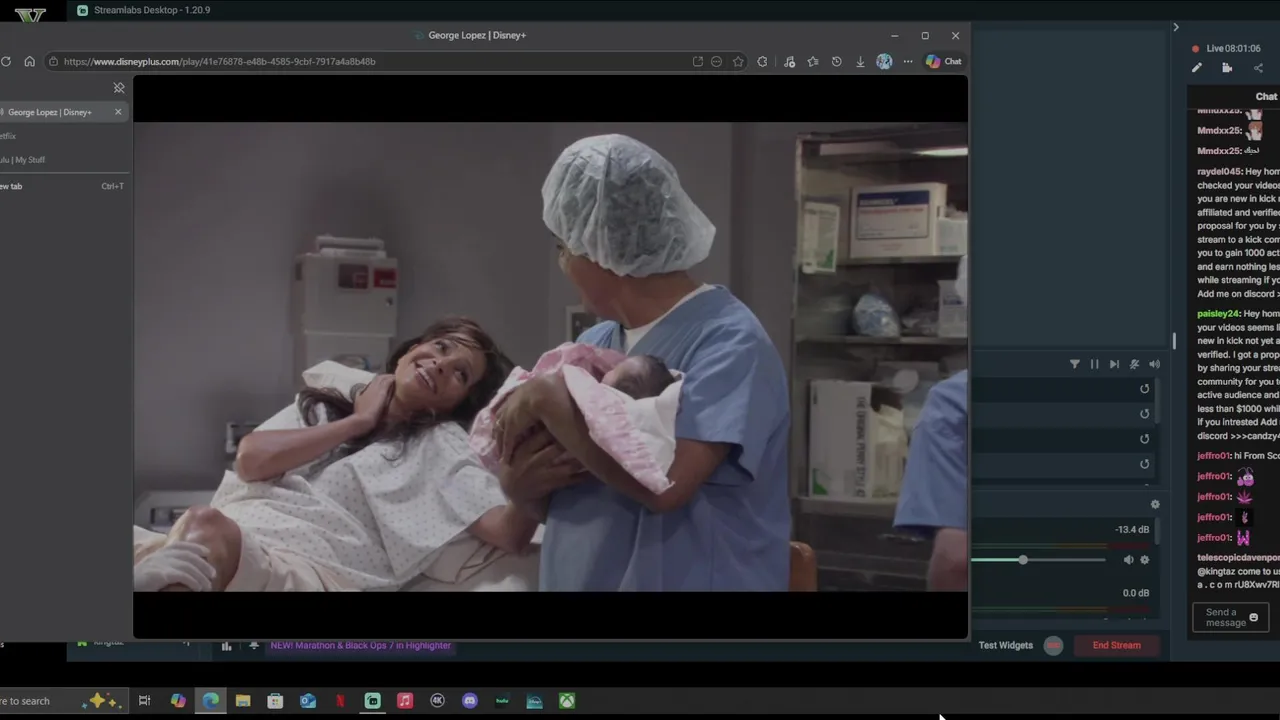The image size is (1280, 720).
Task: Adjust the mixer volume slider handle
Action: point(1023,560)
